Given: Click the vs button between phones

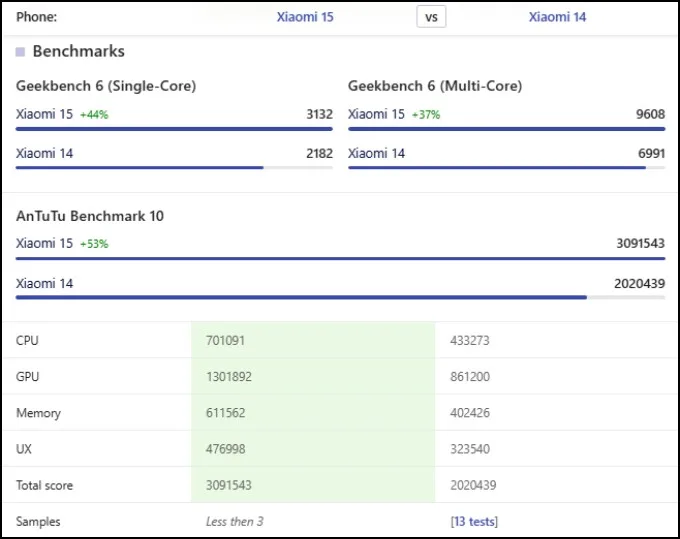Looking at the screenshot, I should (x=431, y=17).
